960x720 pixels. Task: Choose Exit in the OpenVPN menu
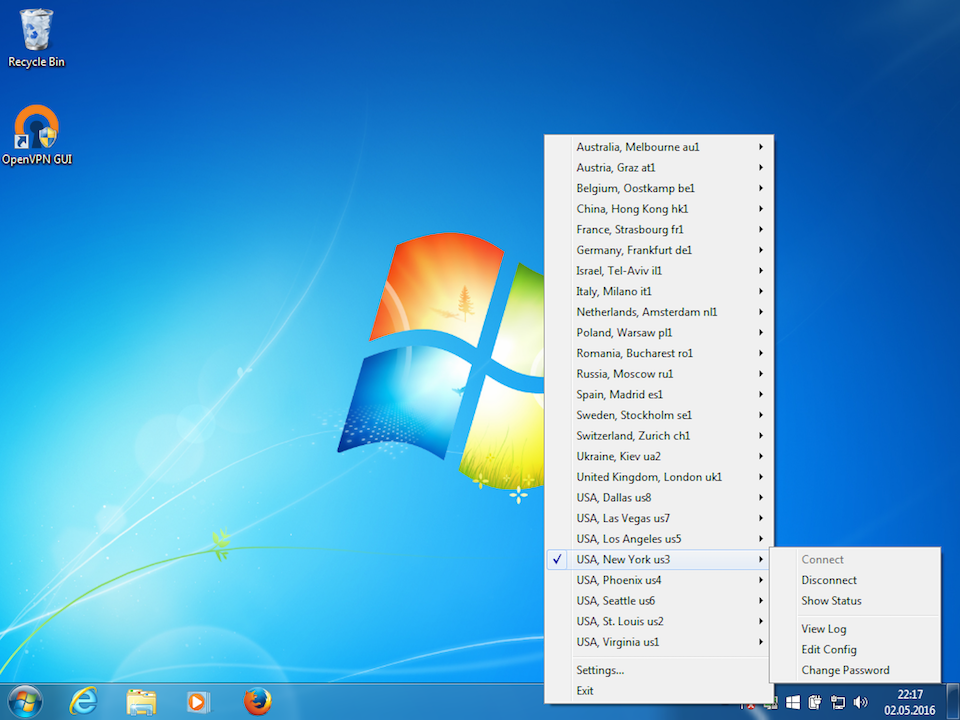[x=659, y=691]
